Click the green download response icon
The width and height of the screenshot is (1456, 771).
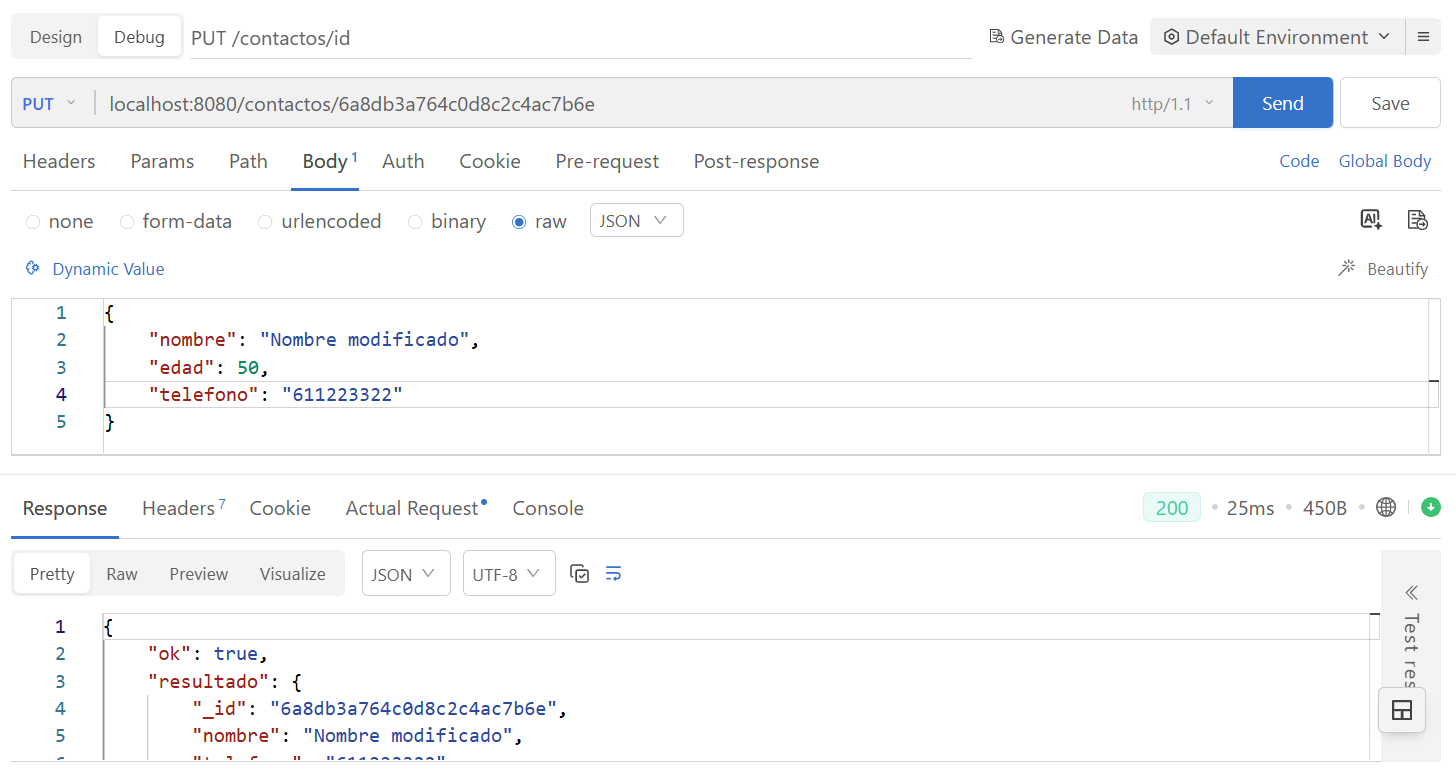[x=1431, y=507]
